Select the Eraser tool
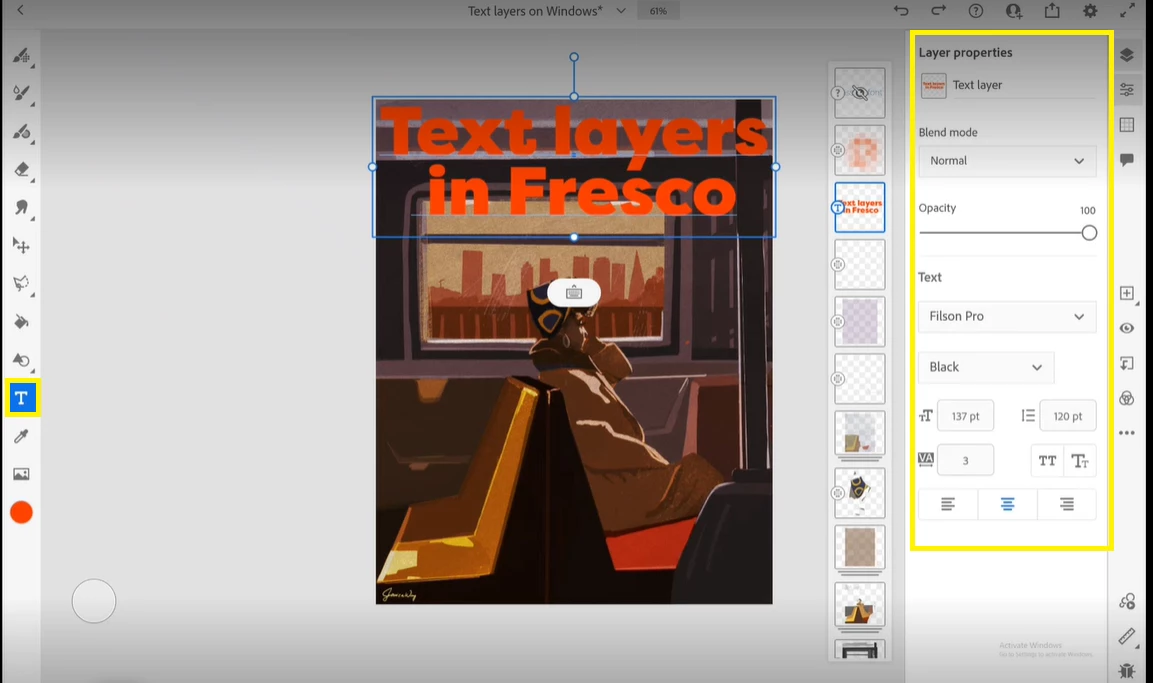Screen dimensions: 1153x683 tap(21, 170)
